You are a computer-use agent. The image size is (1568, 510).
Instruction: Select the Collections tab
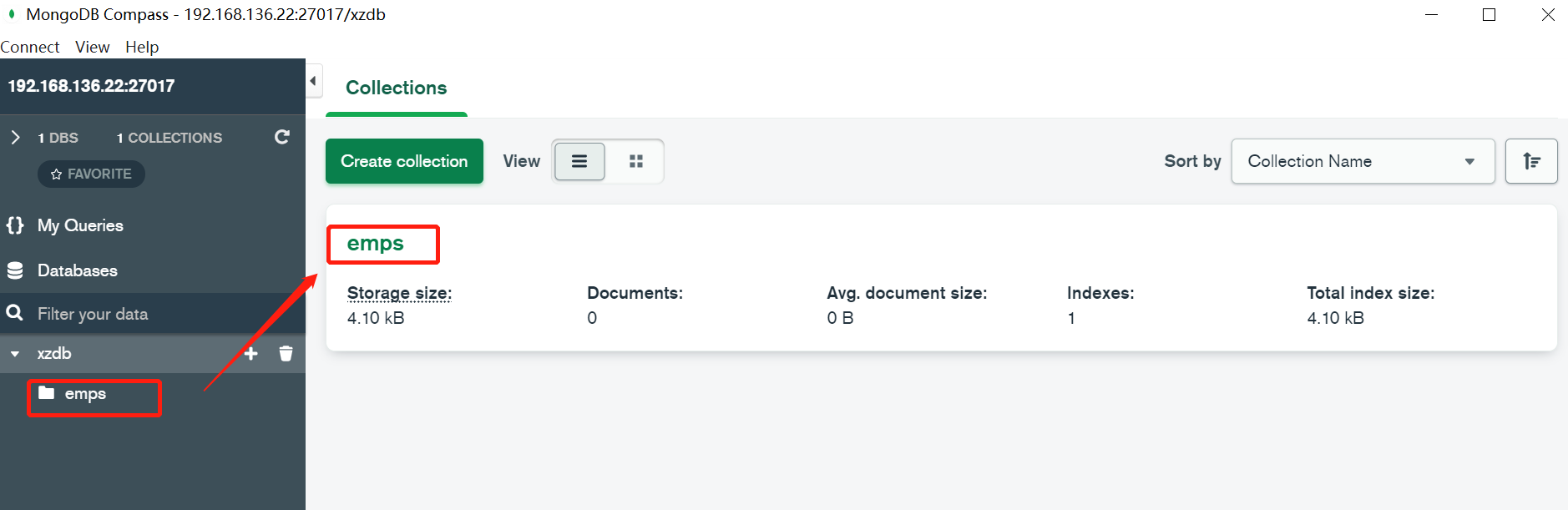pyautogui.click(x=397, y=88)
